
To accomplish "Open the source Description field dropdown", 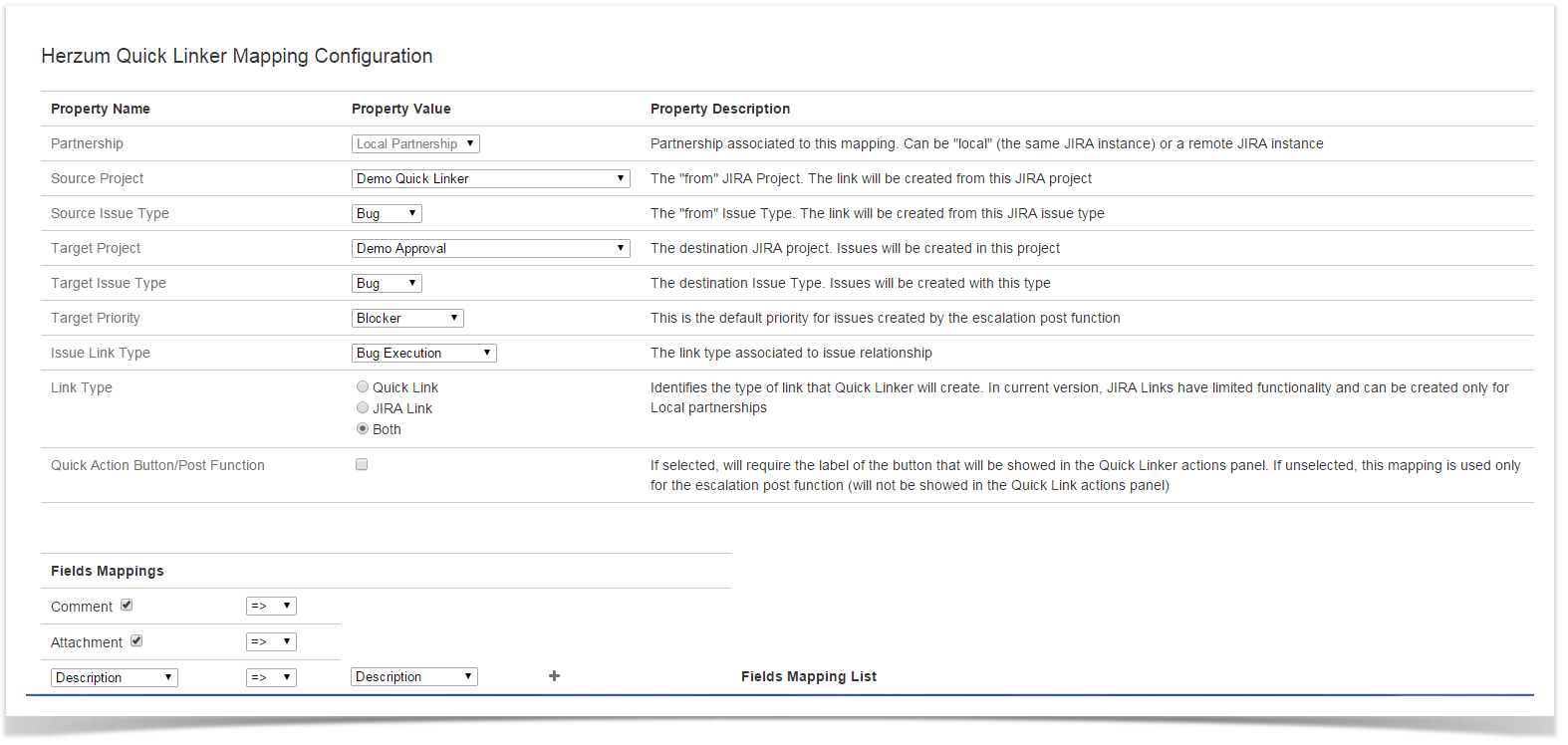I will (114, 677).
